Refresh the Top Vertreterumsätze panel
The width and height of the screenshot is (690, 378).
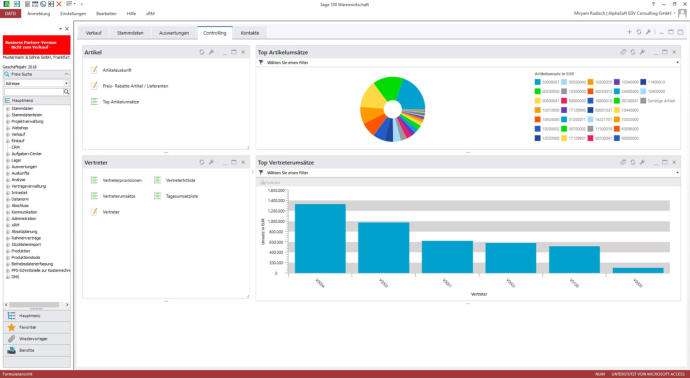(x=632, y=162)
